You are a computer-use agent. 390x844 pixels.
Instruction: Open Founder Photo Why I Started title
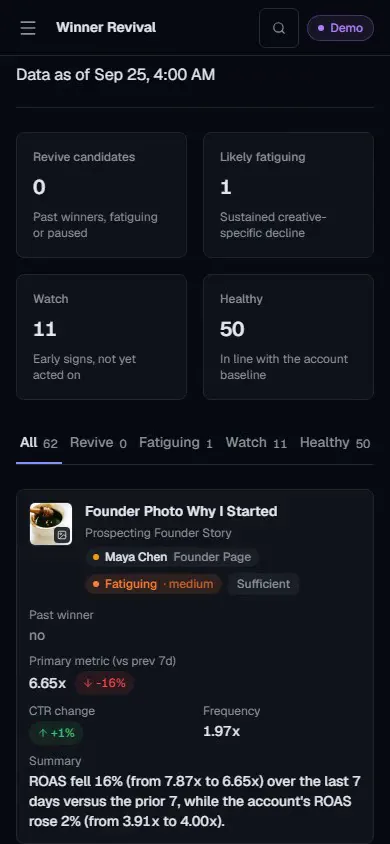coord(181,511)
